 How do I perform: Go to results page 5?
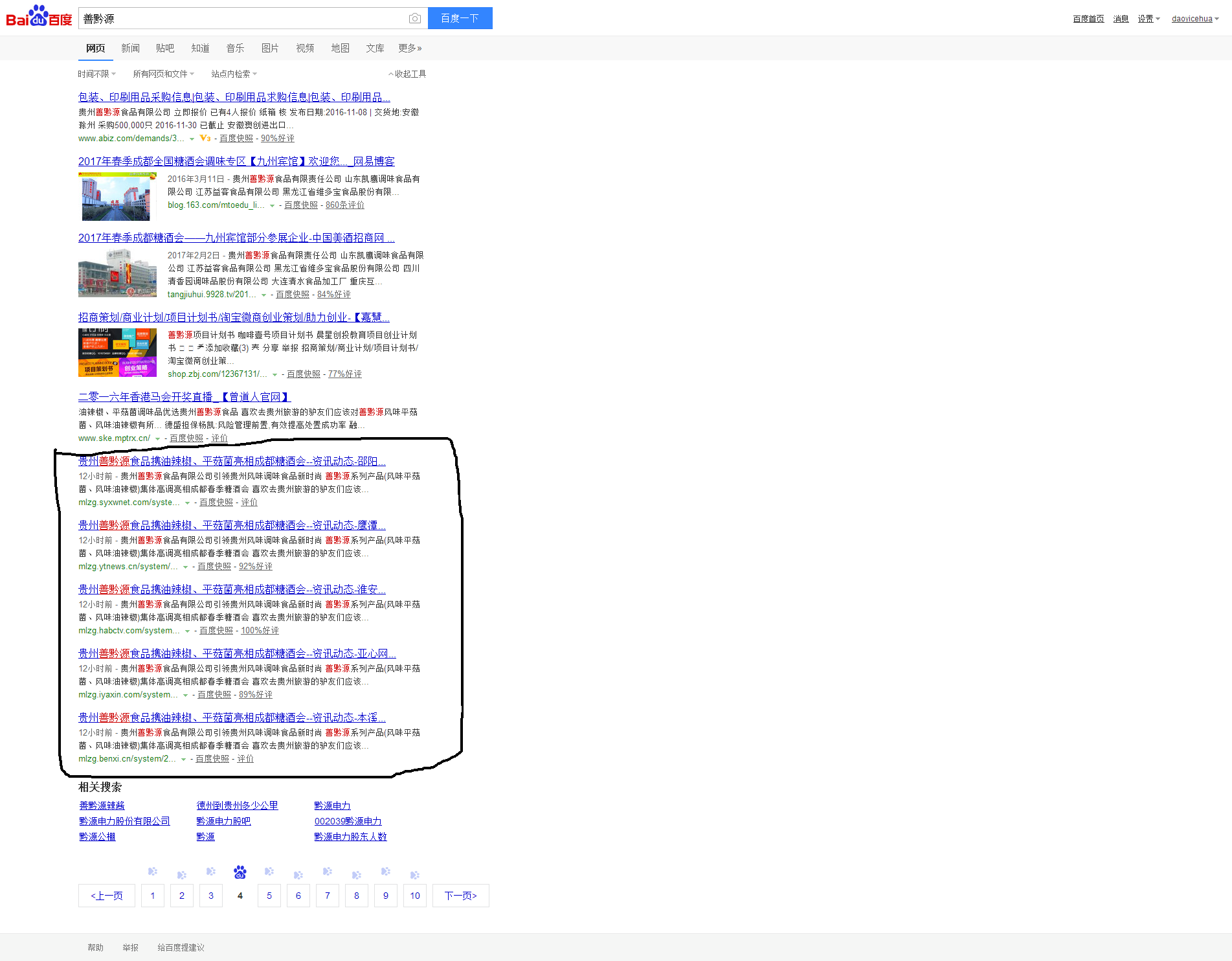click(269, 896)
